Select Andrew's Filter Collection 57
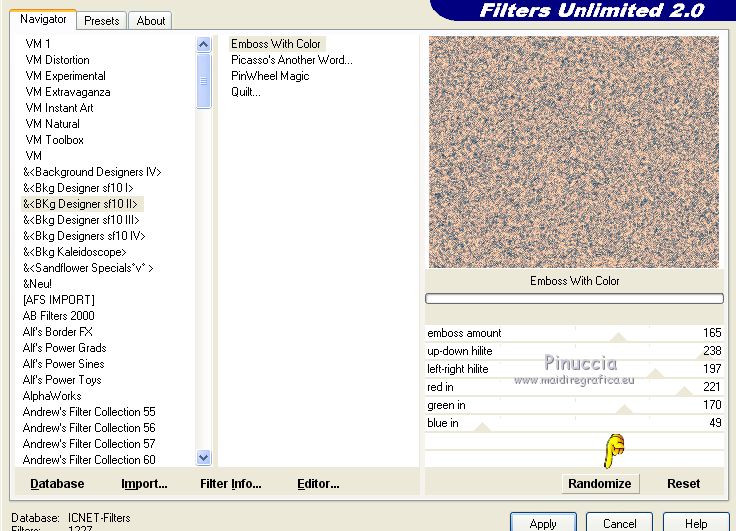Image resolution: width=736 pixels, height=531 pixels. coord(89,443)
